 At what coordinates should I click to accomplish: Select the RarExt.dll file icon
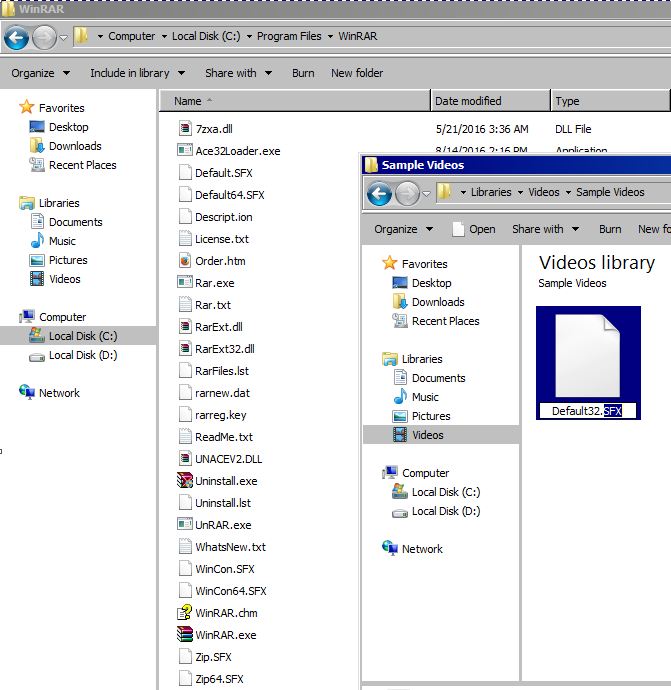(185, 327)
